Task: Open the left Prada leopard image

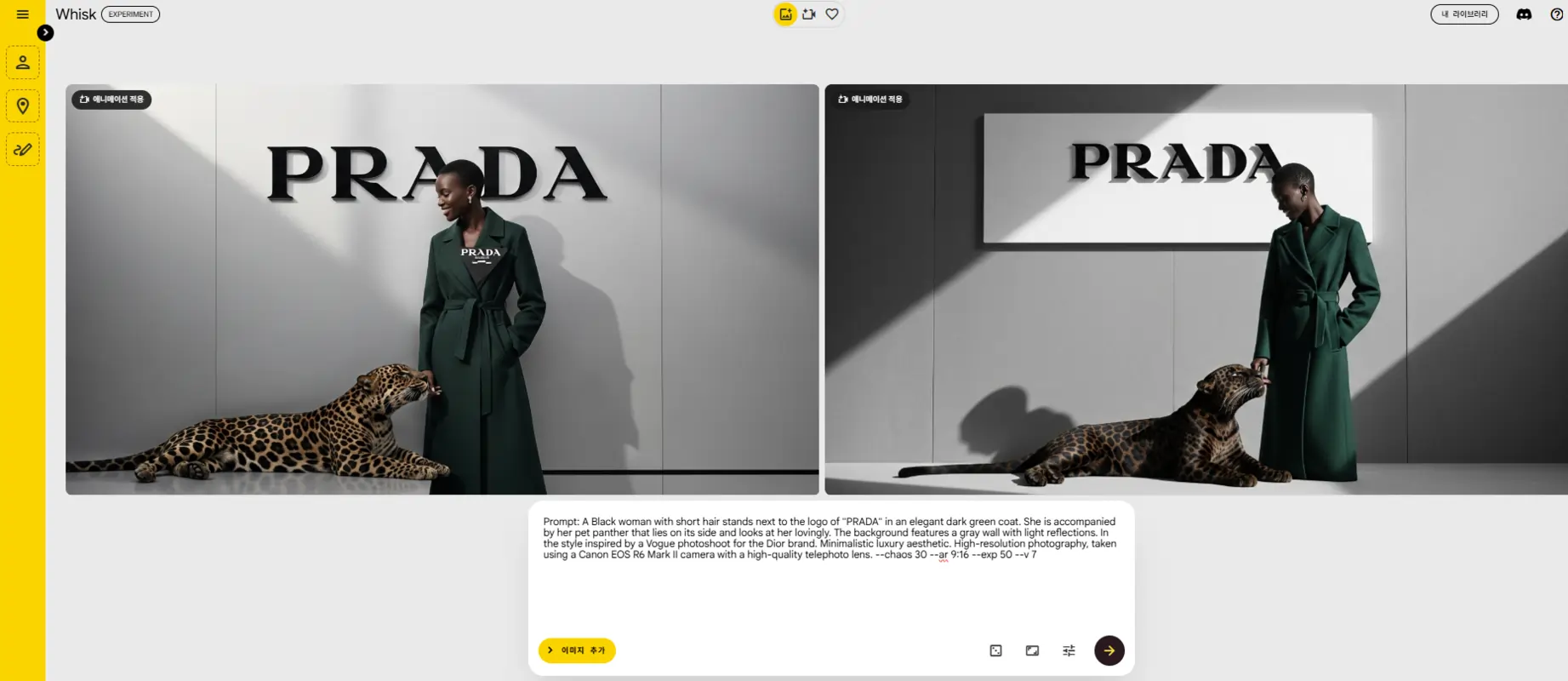Action: coord(442,289)
